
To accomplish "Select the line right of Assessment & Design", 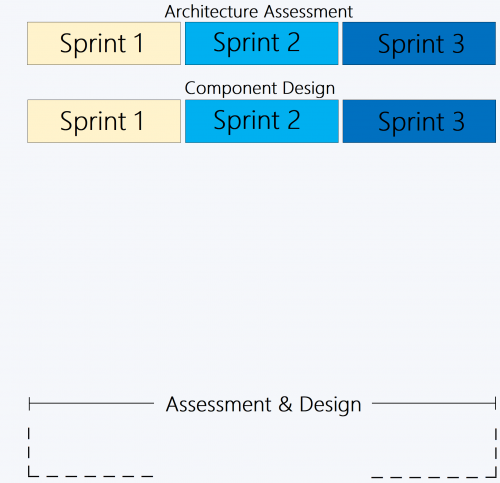I will pos(434,403).
